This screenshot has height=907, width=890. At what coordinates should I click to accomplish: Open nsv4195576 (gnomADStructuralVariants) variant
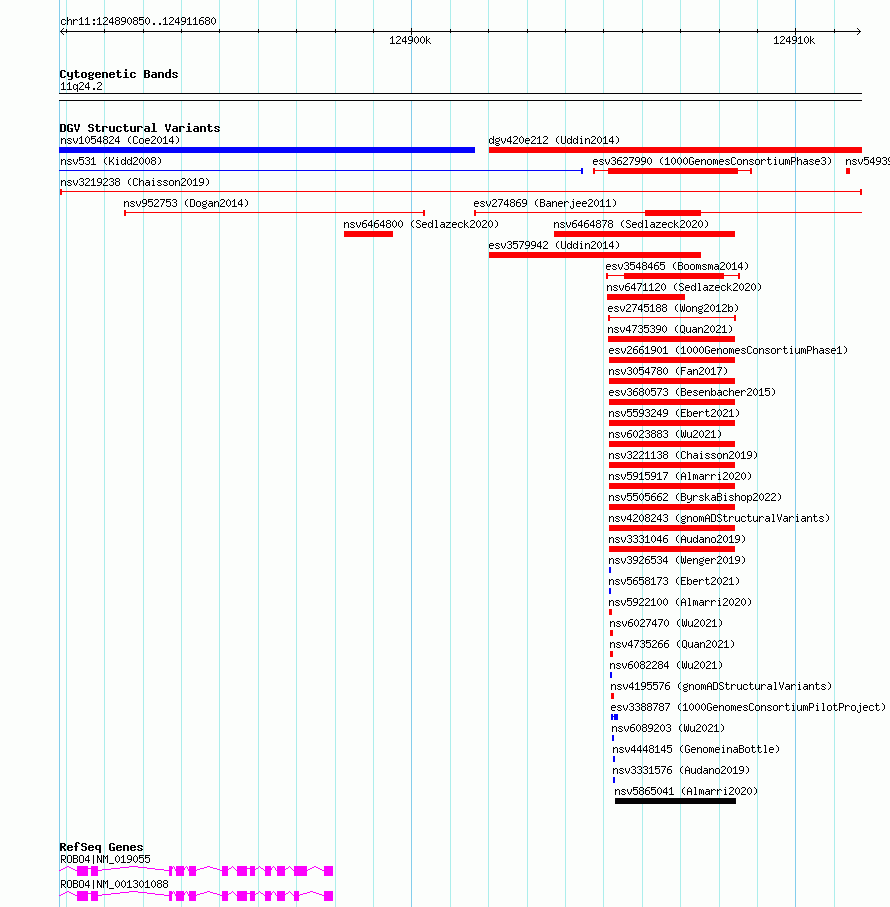[721, 686]
